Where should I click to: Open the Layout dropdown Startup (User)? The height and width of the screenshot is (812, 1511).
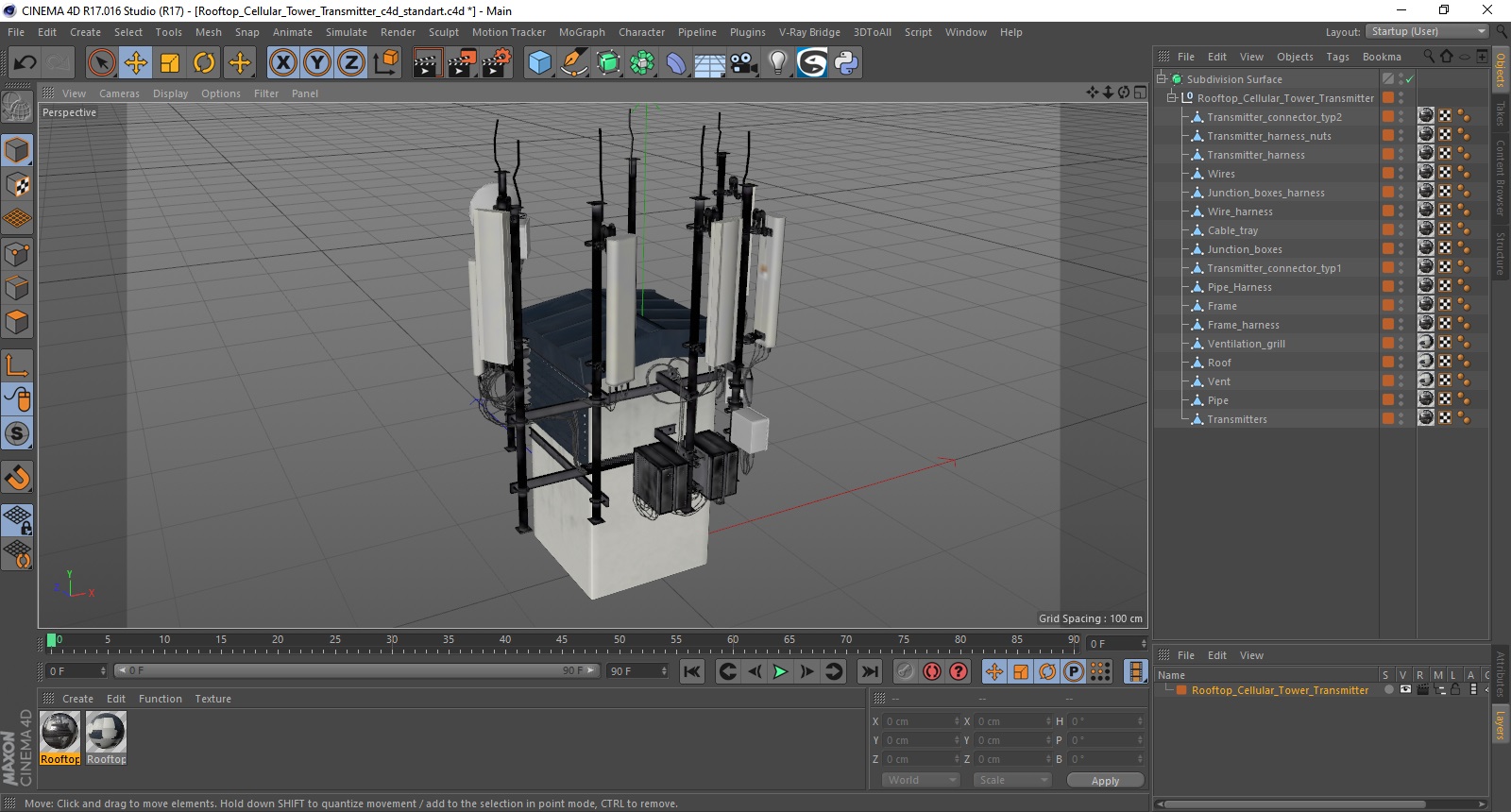(1427, 31)
